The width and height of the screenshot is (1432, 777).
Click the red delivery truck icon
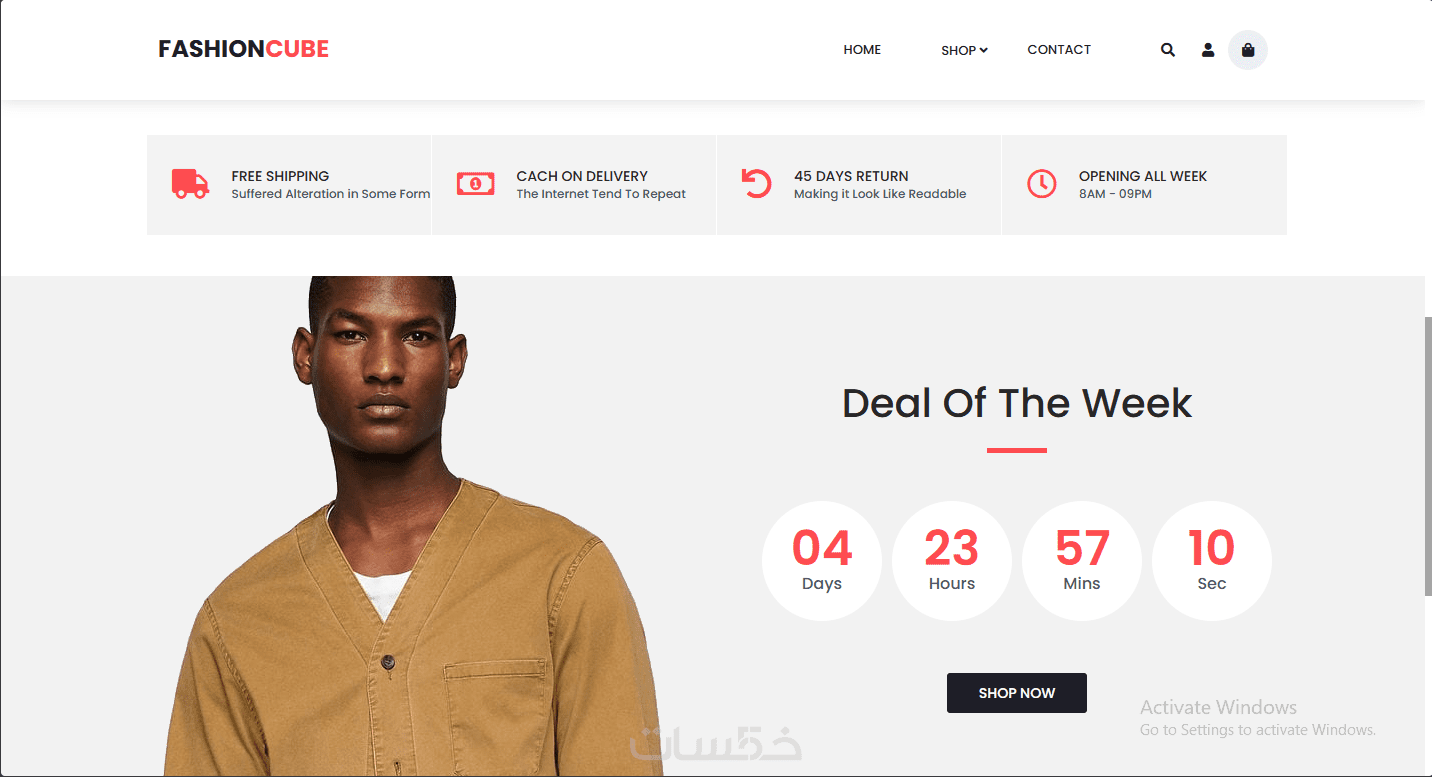(x=190, y=184)
